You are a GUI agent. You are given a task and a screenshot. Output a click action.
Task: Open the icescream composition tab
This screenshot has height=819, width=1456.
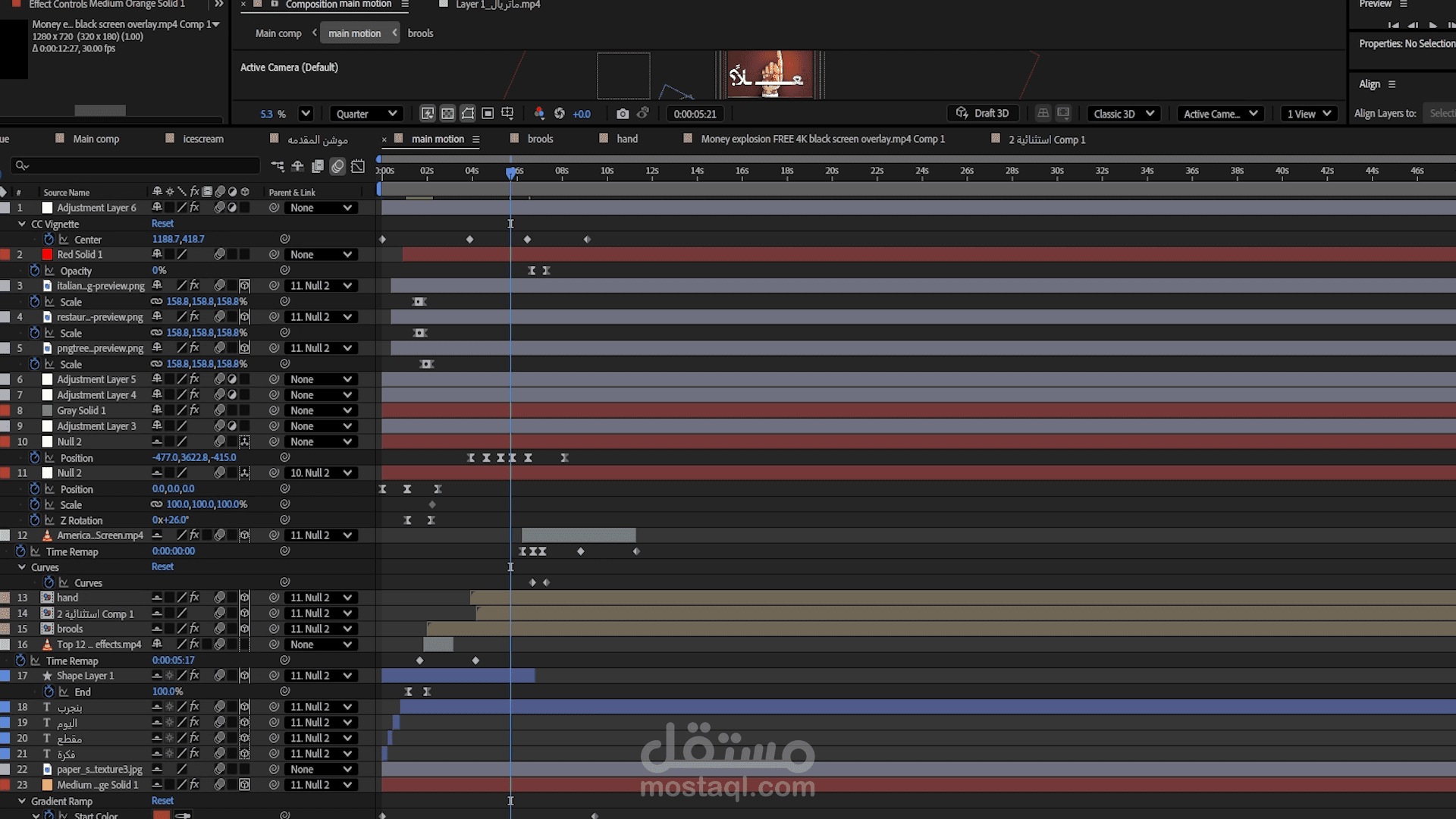pos(203,139)
